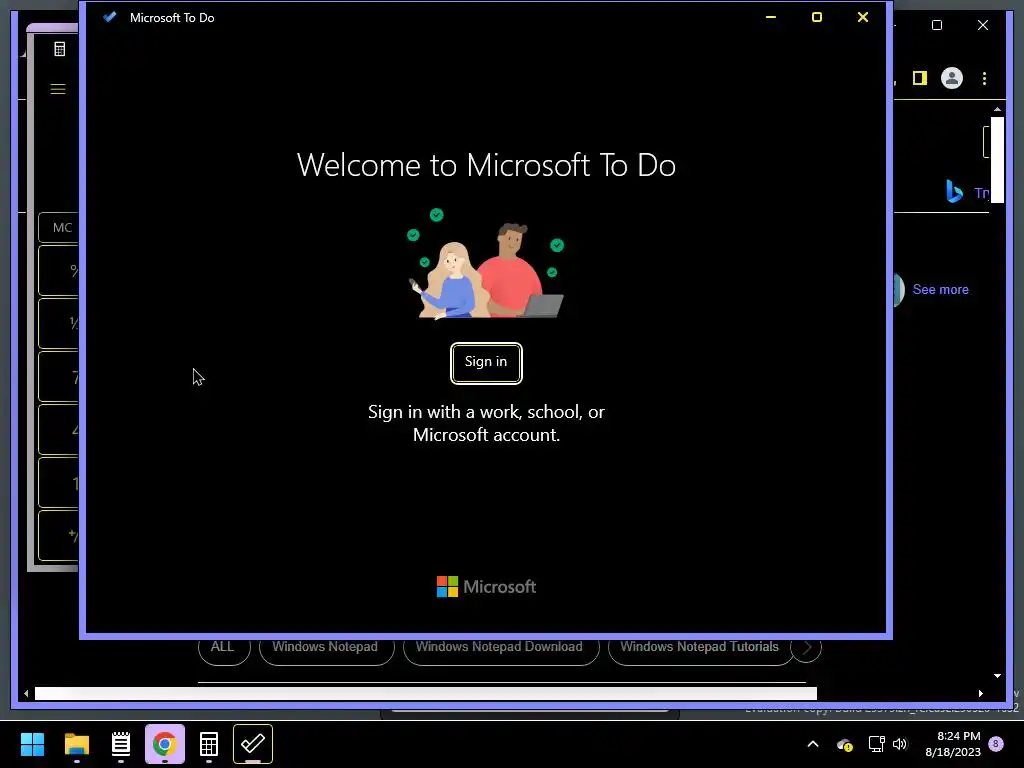Click the horizontal scrollbar left arrow
Viewport: 1024px width, 768px height.
tap(26, 694)
